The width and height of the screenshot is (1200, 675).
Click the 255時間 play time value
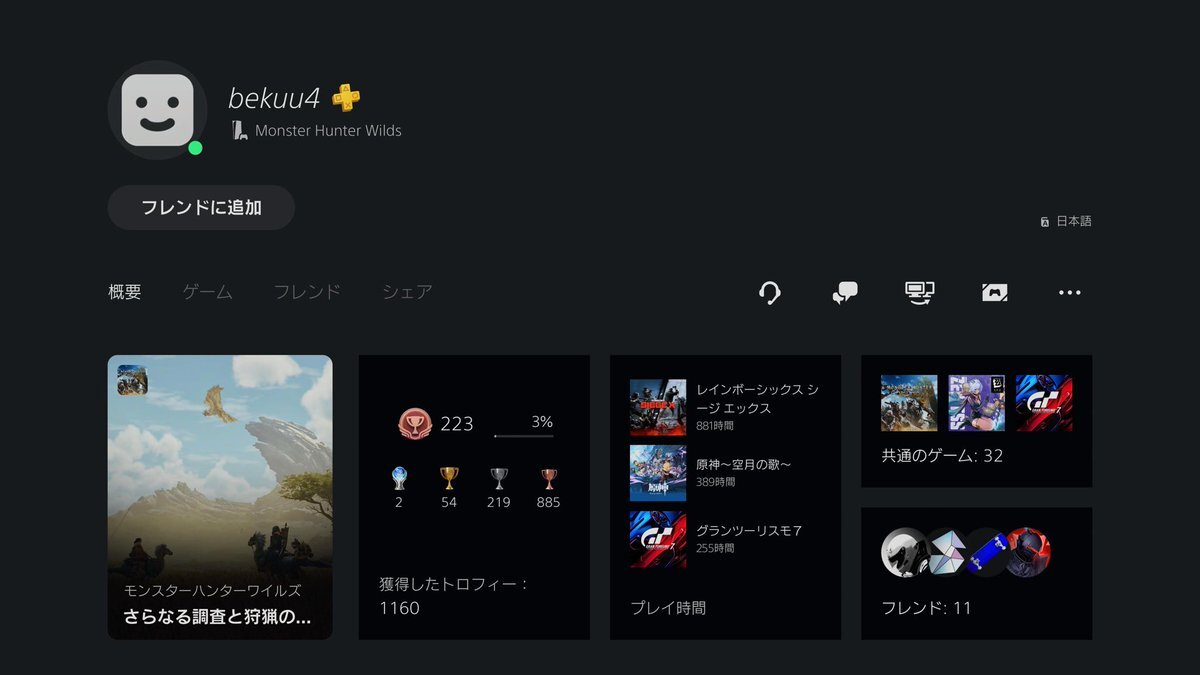coord(715,548)
